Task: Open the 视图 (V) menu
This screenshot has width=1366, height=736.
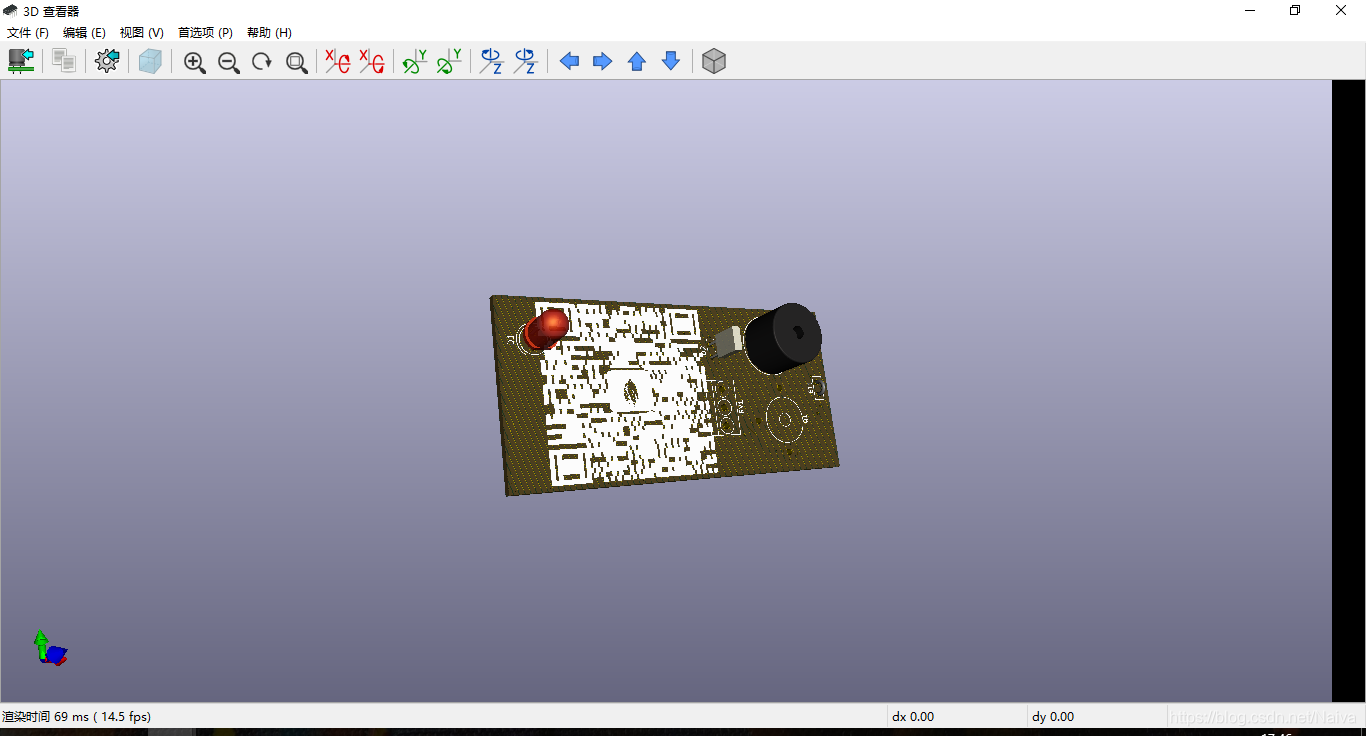Action: tap(142, 33)
